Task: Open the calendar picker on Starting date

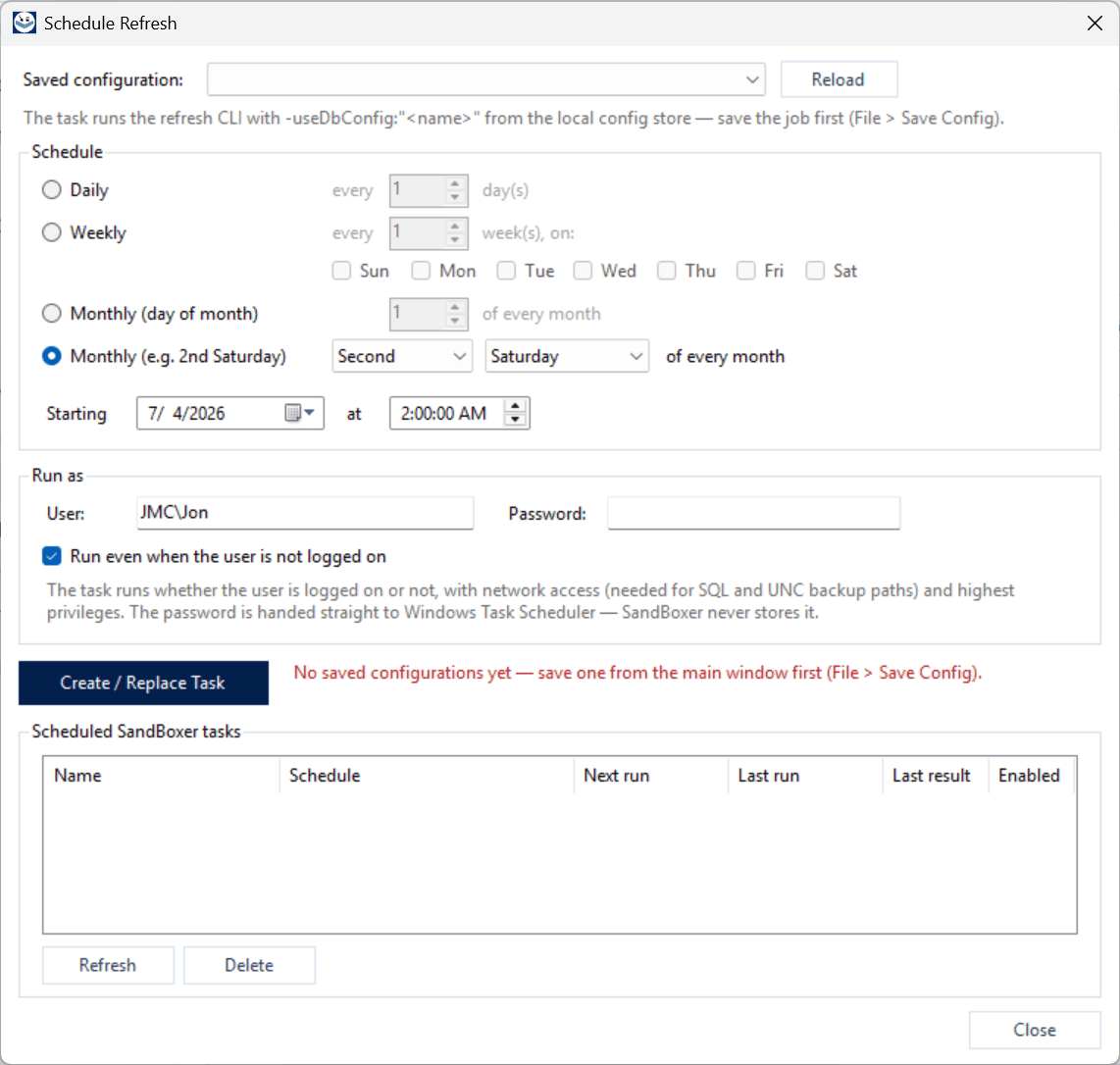Action: (300, 413)
